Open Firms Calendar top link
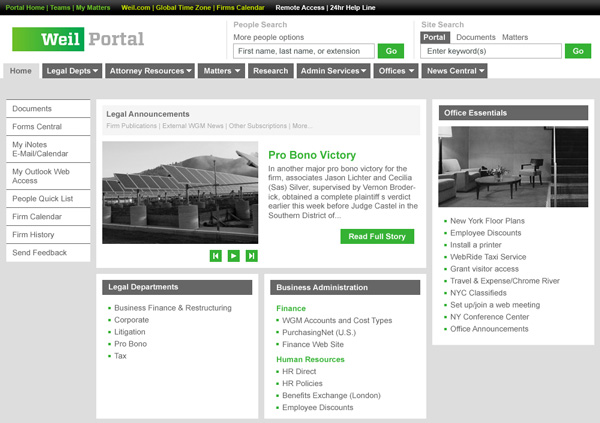600x423 pixels. point(240,8)
